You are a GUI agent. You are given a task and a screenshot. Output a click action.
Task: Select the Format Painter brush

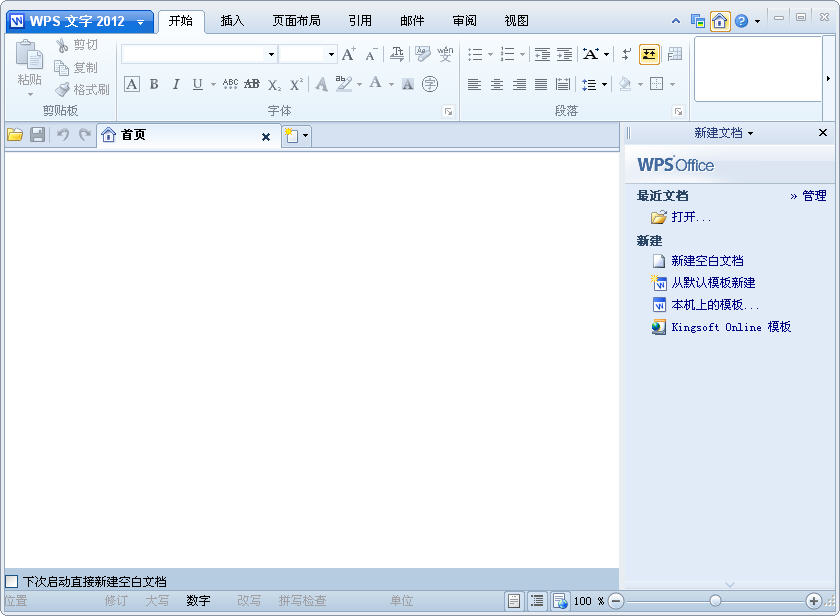point(62,89)
